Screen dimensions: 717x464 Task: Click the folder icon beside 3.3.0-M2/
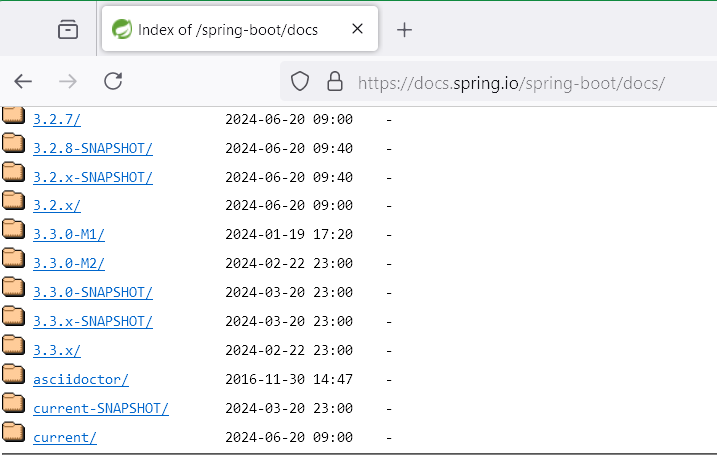click(13, 258)
